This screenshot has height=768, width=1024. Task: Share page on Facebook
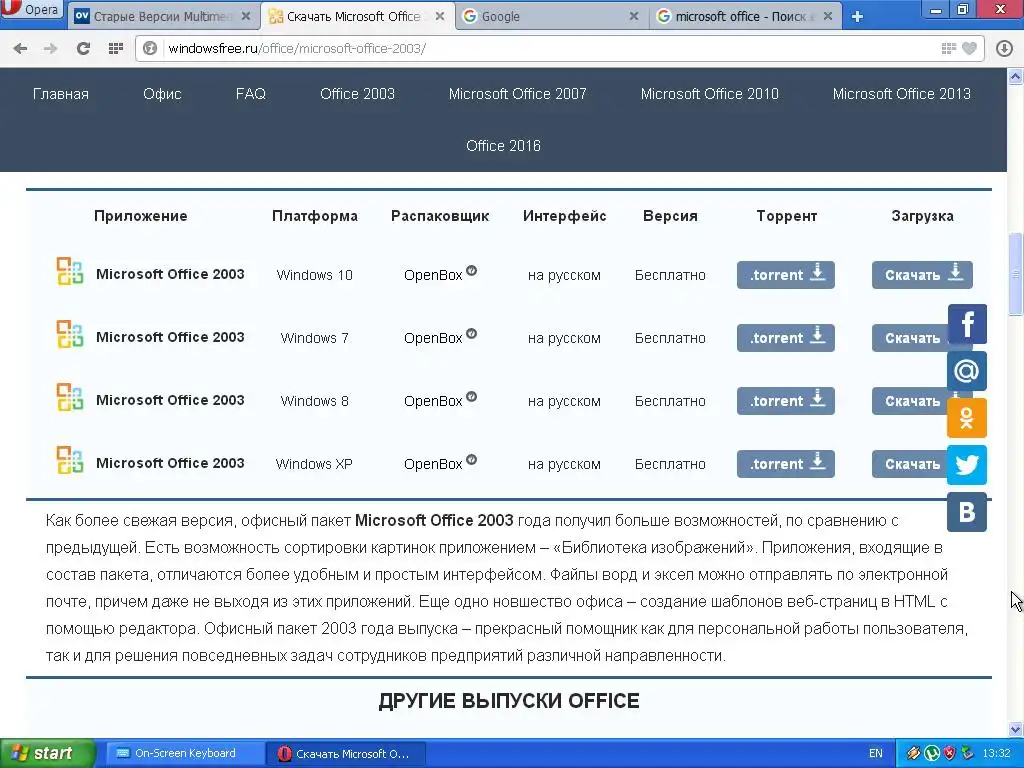coord(967,324)
